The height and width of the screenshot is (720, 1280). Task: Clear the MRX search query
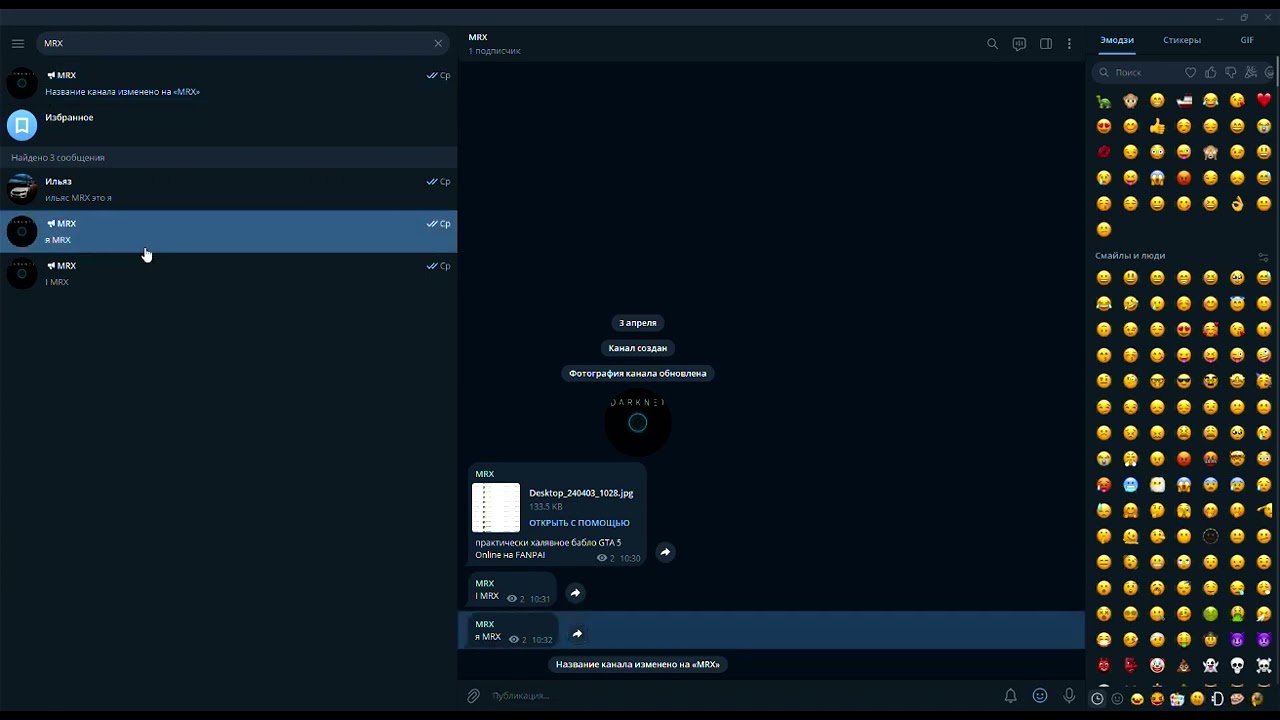tap(438, 43)
